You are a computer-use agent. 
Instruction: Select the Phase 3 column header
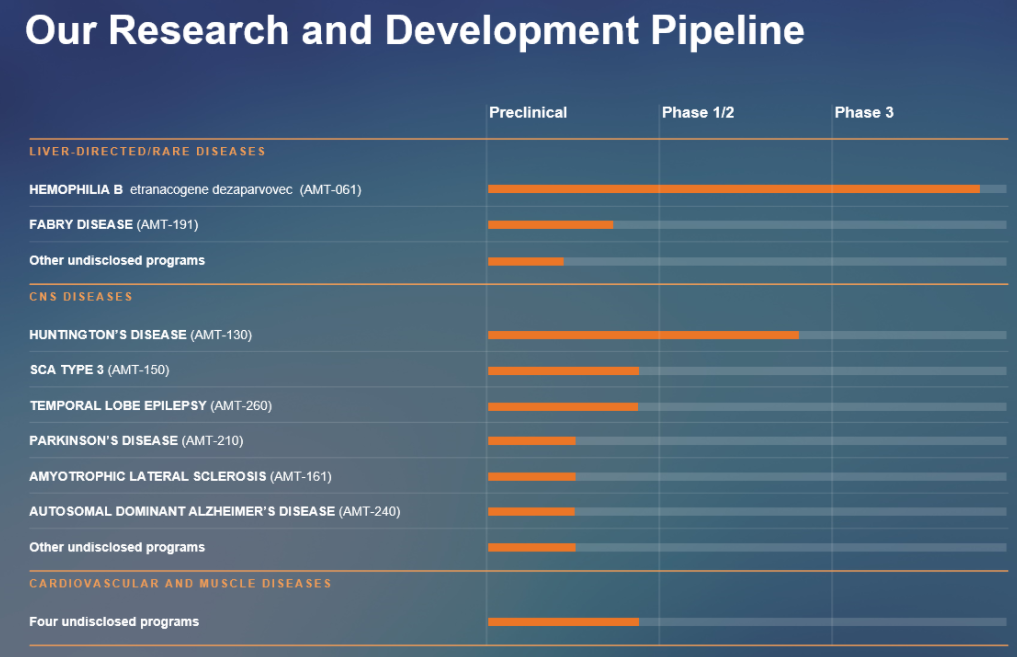coord(864,112)
